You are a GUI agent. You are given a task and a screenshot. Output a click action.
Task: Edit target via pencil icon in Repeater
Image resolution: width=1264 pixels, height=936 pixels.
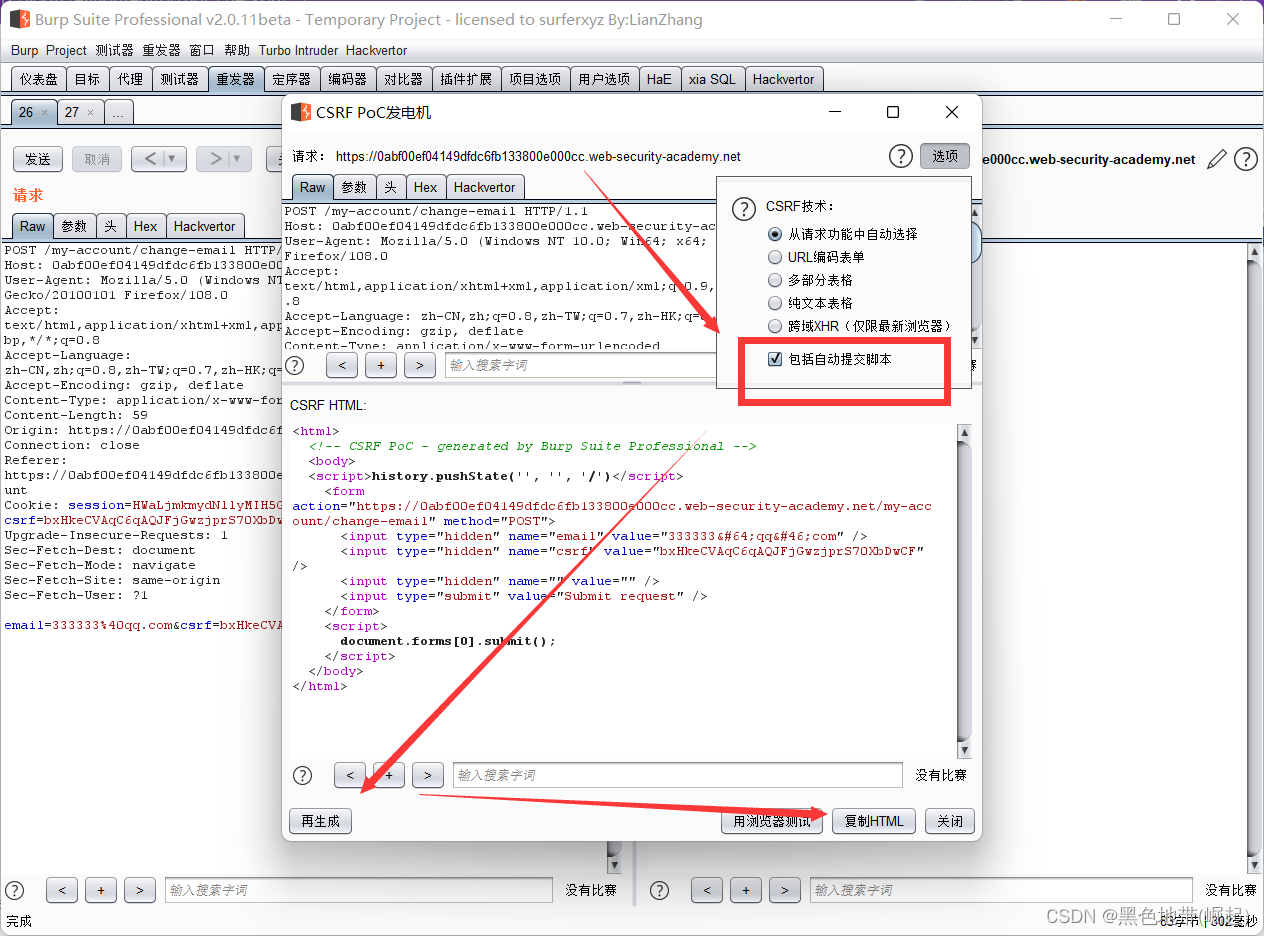pyautogui.click(x=1217, y=158)
